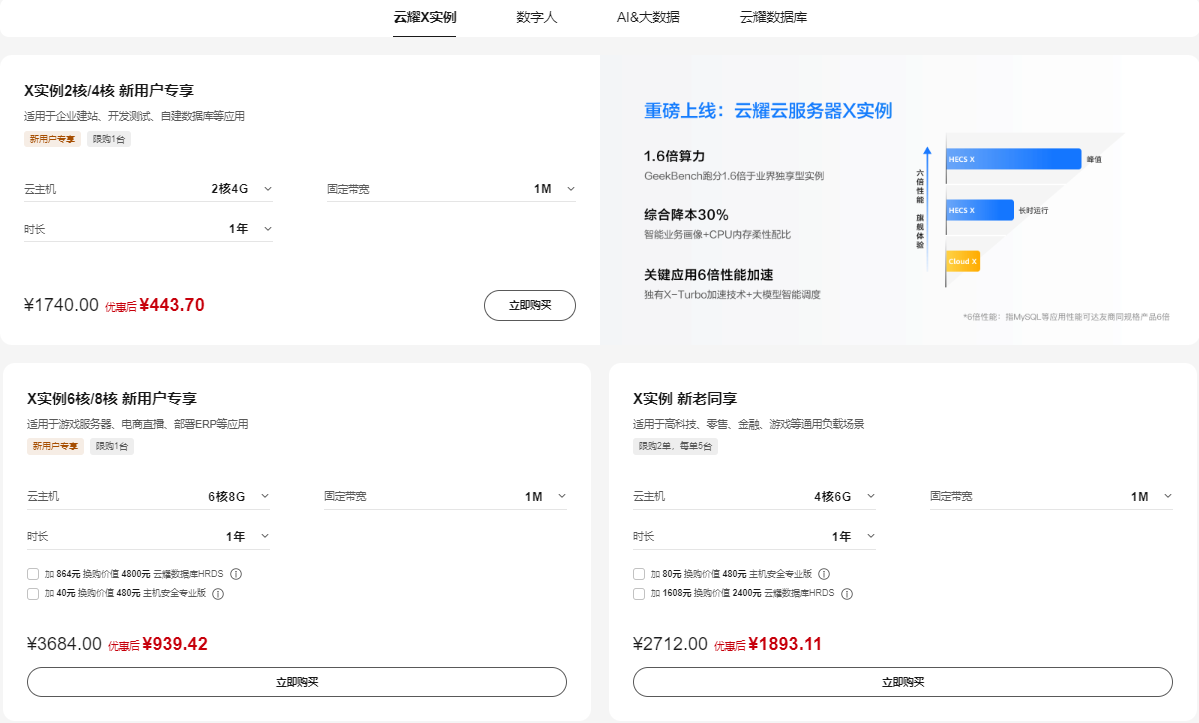Viewport: 1199px width, 723px height.
Task: Enable the 加80元 主机安全专业版 checkbox
Action: [x=639, y=574]
